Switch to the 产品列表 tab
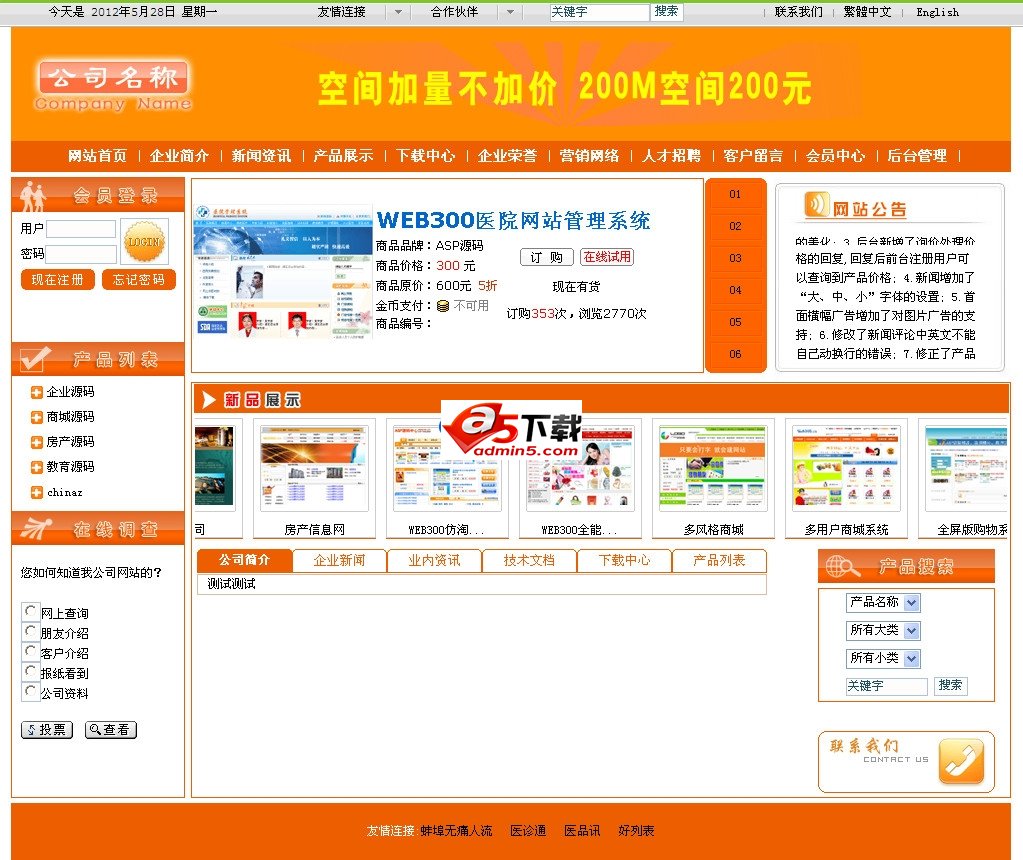Viewport: 1023px width, 860px height. [x=719, y=561]
